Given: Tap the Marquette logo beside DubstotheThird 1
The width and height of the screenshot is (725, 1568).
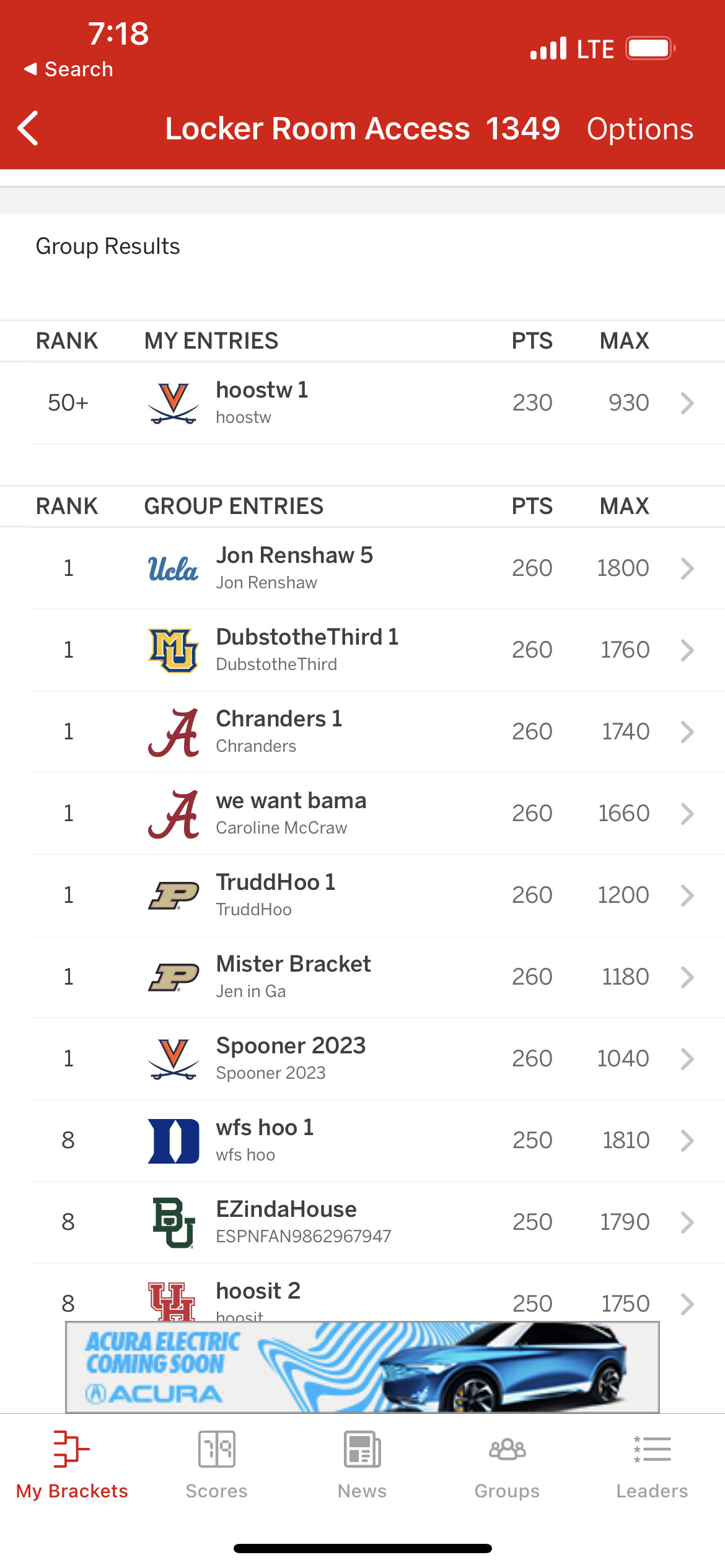Looking at the screenshot, I should point(174,650).
